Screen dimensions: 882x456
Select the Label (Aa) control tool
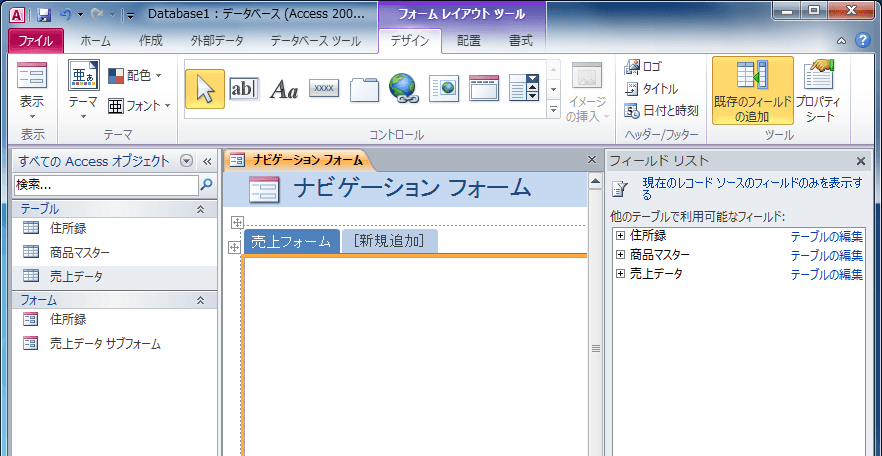[x=284, y=89]
